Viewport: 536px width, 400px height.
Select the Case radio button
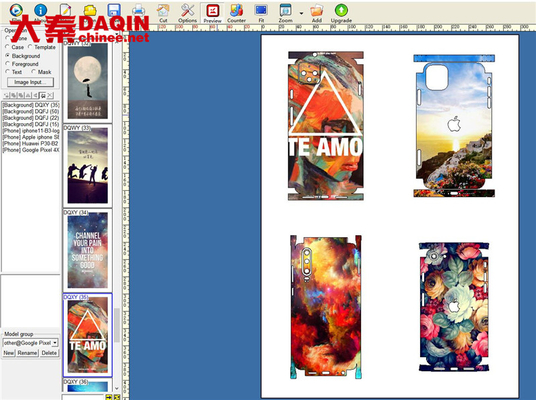pyautogui.click(x=15, y=47)
